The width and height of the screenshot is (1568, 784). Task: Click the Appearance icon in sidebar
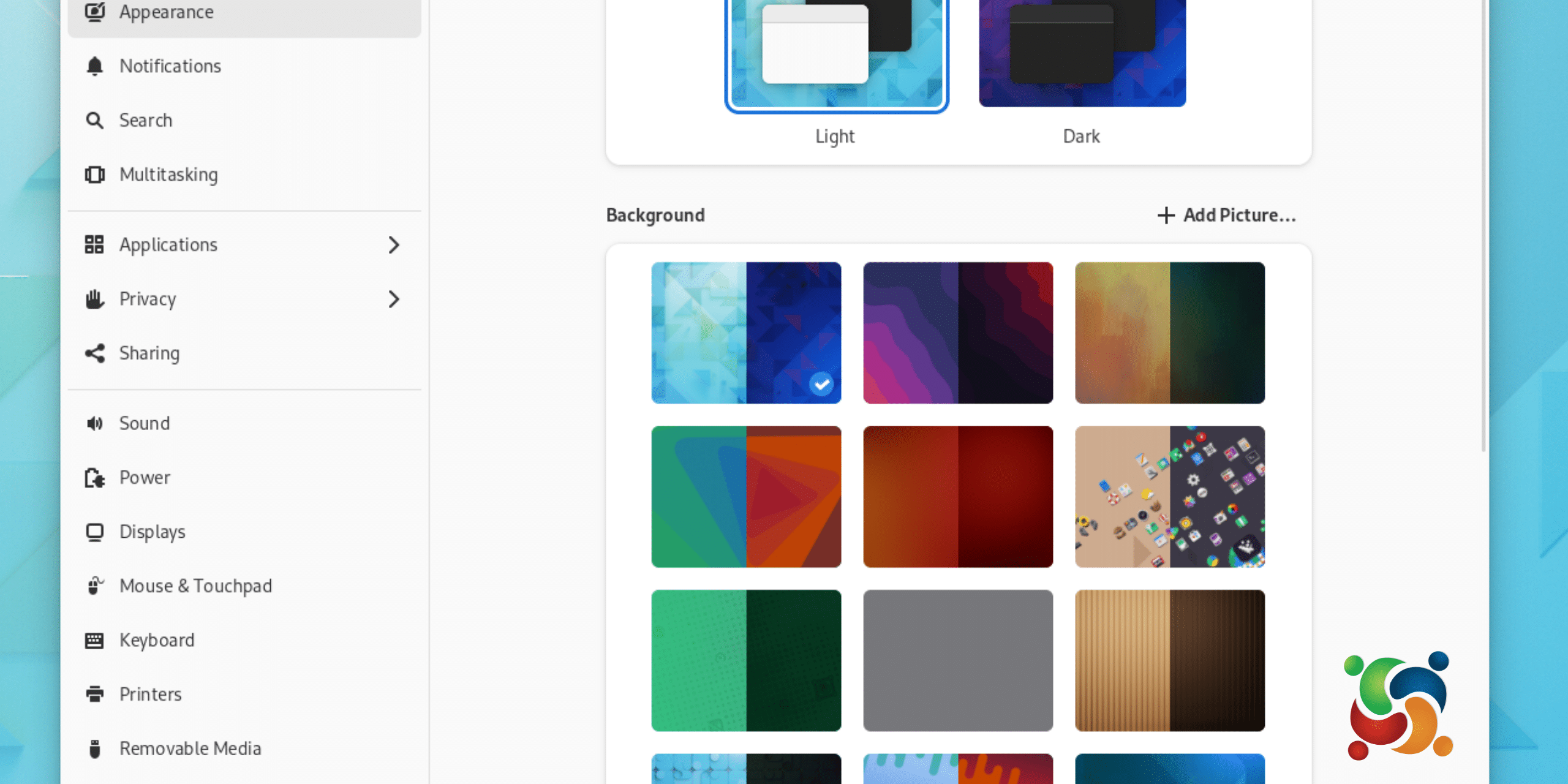[94, 12]
